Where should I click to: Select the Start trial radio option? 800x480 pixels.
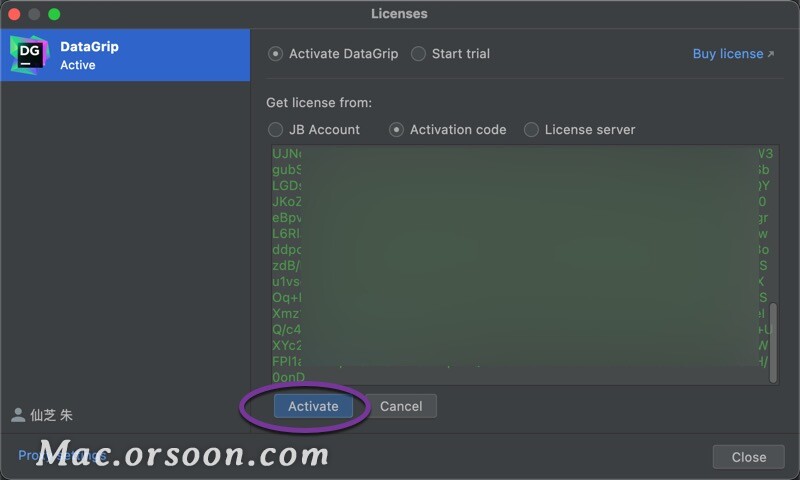coord(418,54)
